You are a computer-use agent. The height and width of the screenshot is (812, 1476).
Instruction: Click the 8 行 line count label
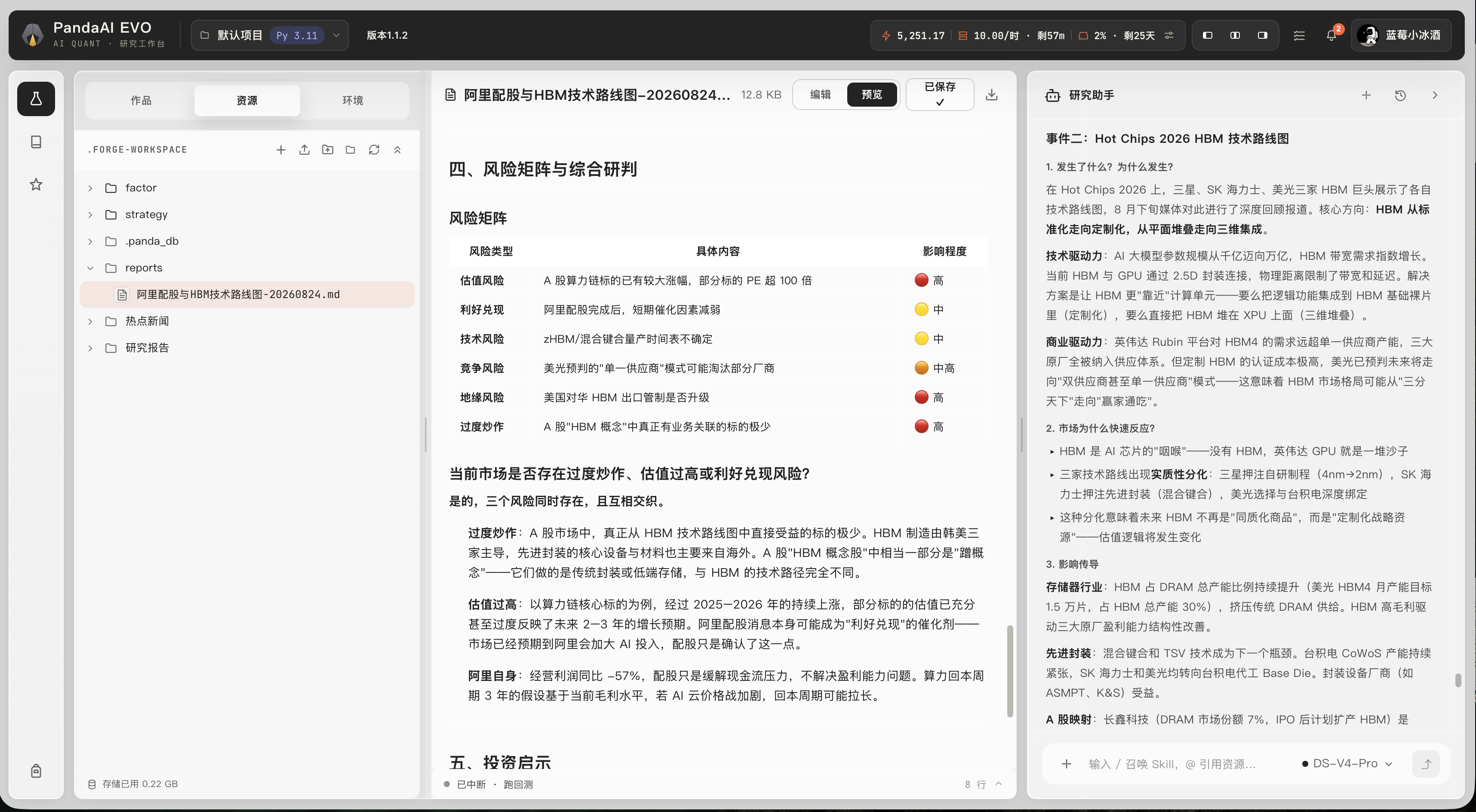pyautogui.click(x=975, y=784)
